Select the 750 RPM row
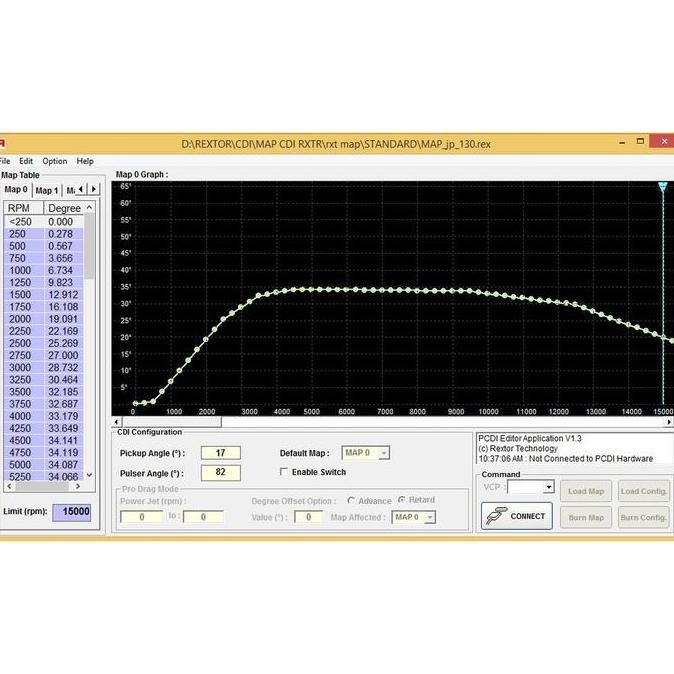The image size is (674, 674). (x=44, y=258)
